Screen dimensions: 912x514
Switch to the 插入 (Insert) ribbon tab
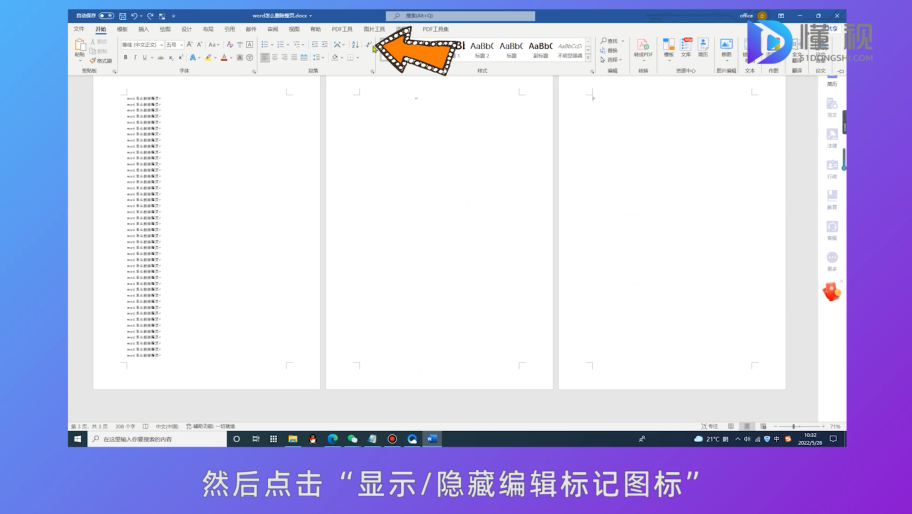pos(144,29)
